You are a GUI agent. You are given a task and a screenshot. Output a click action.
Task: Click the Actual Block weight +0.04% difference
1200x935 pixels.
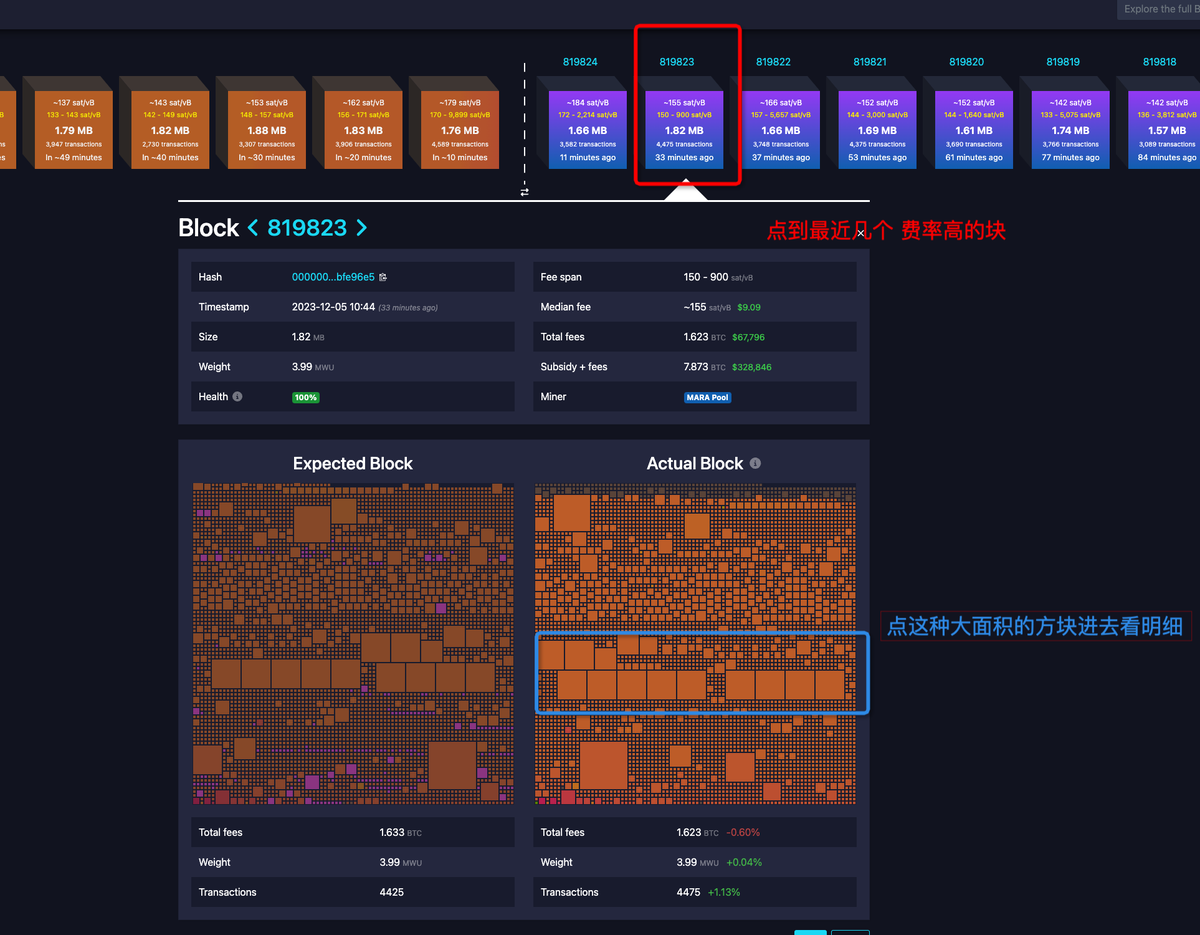pos(744,862)
